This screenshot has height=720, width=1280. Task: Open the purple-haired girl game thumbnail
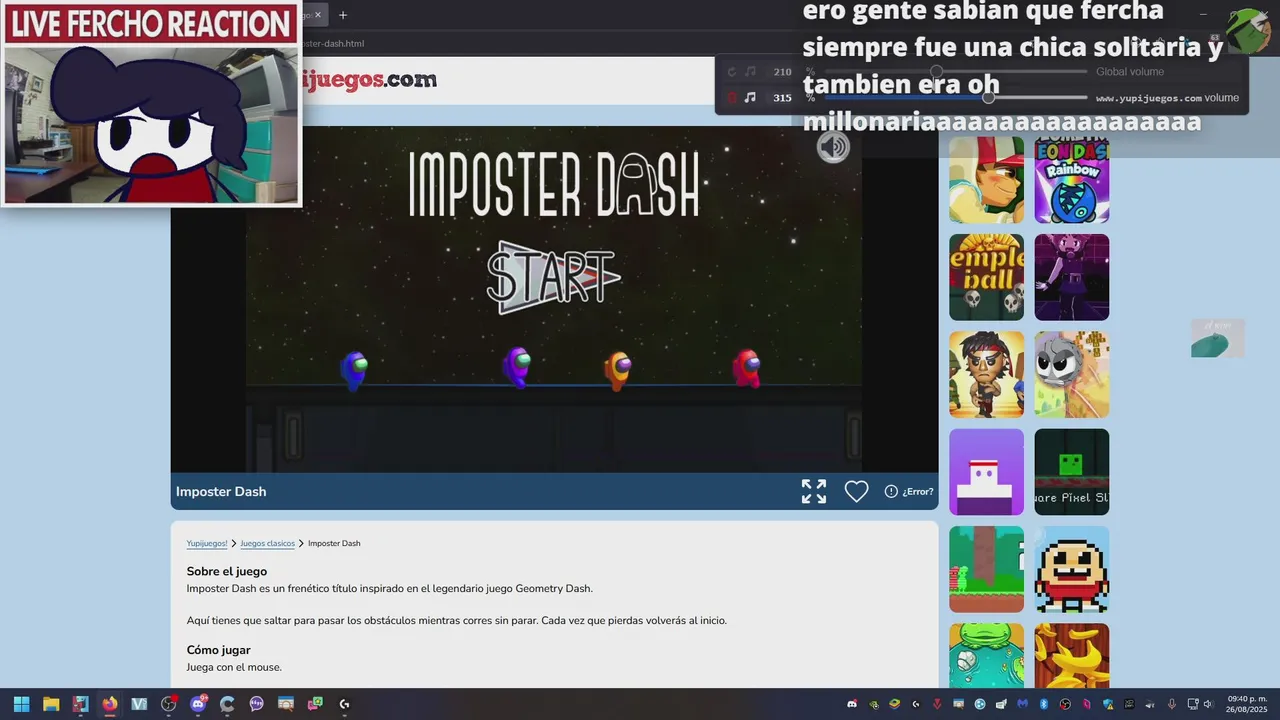(1072, 277)
